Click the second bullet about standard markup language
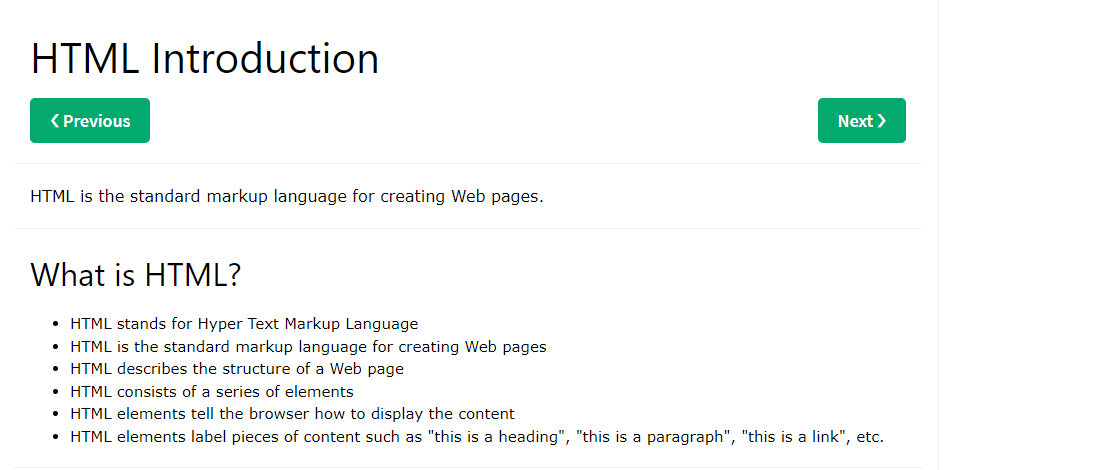 click(308, 347)
